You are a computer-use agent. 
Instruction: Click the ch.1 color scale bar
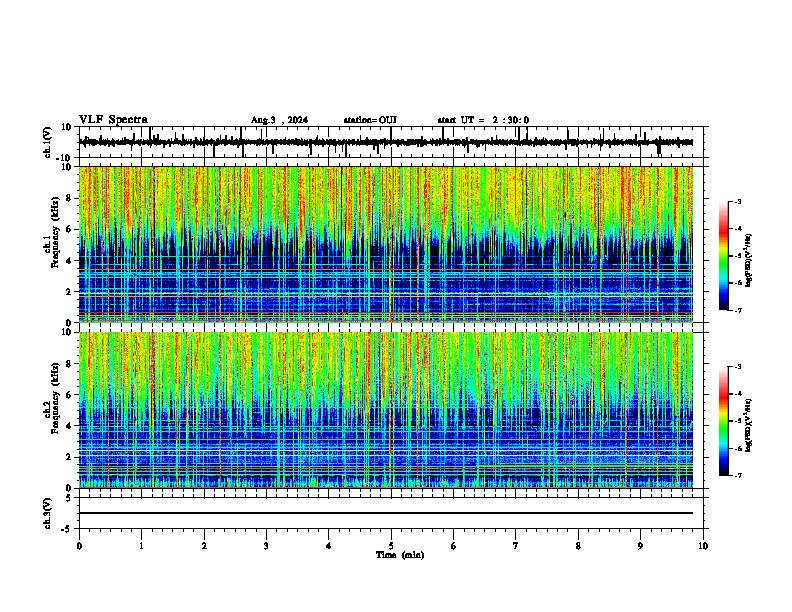click(724, 256)
